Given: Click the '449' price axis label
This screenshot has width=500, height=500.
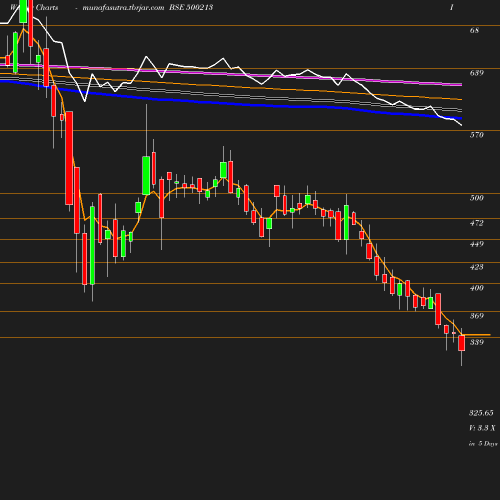Looking at the screenshot, I should [477, 244].
